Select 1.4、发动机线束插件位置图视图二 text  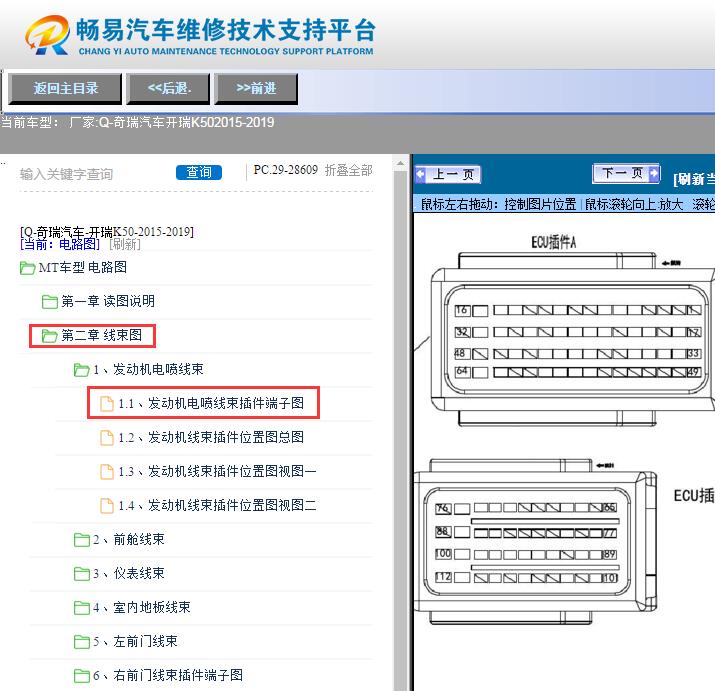tap(218, 505)
